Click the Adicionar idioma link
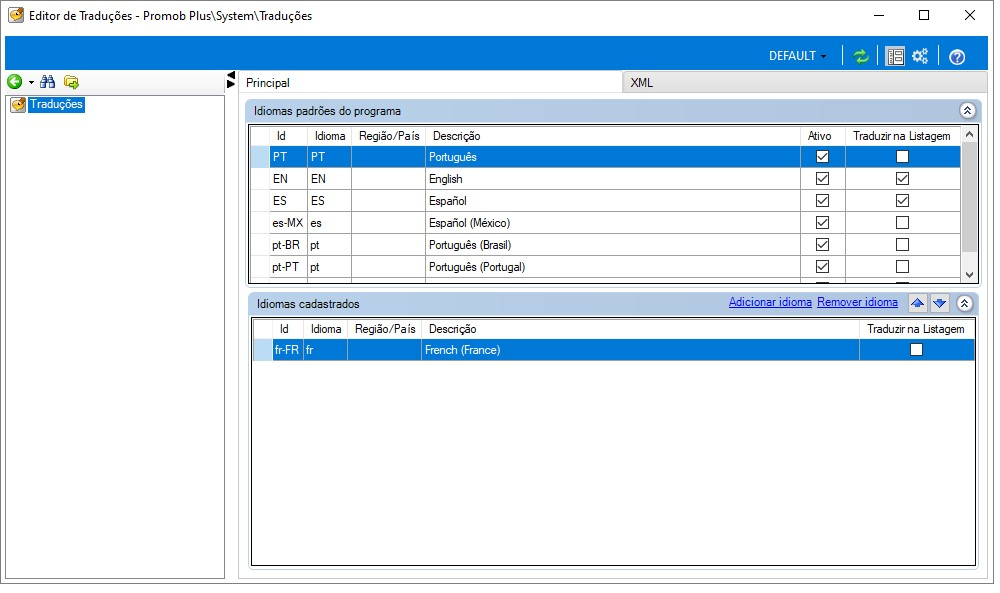 [770, 302]
